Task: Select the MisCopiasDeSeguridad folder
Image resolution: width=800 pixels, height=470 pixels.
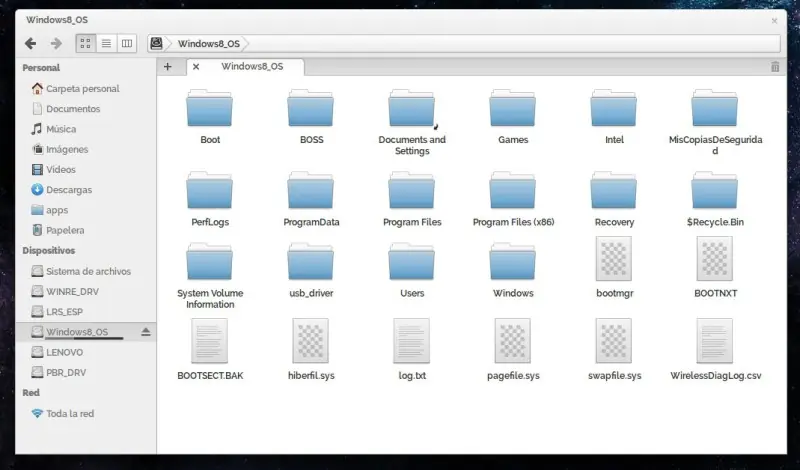Action: [x=715, y=122]
